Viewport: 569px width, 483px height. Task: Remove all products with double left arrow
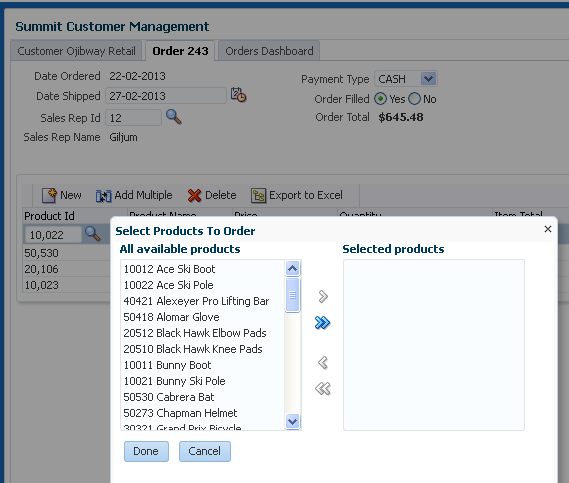click(323, 389)
